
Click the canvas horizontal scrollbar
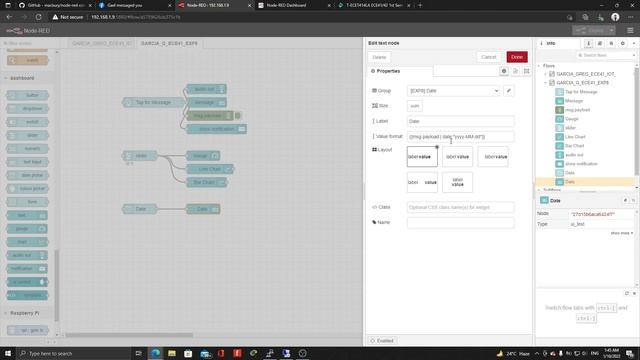pos(130,335)
